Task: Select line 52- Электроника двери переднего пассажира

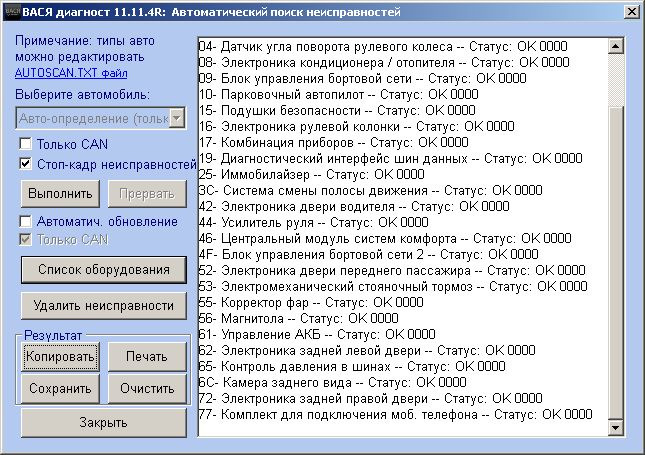Action: click(392, 271)
